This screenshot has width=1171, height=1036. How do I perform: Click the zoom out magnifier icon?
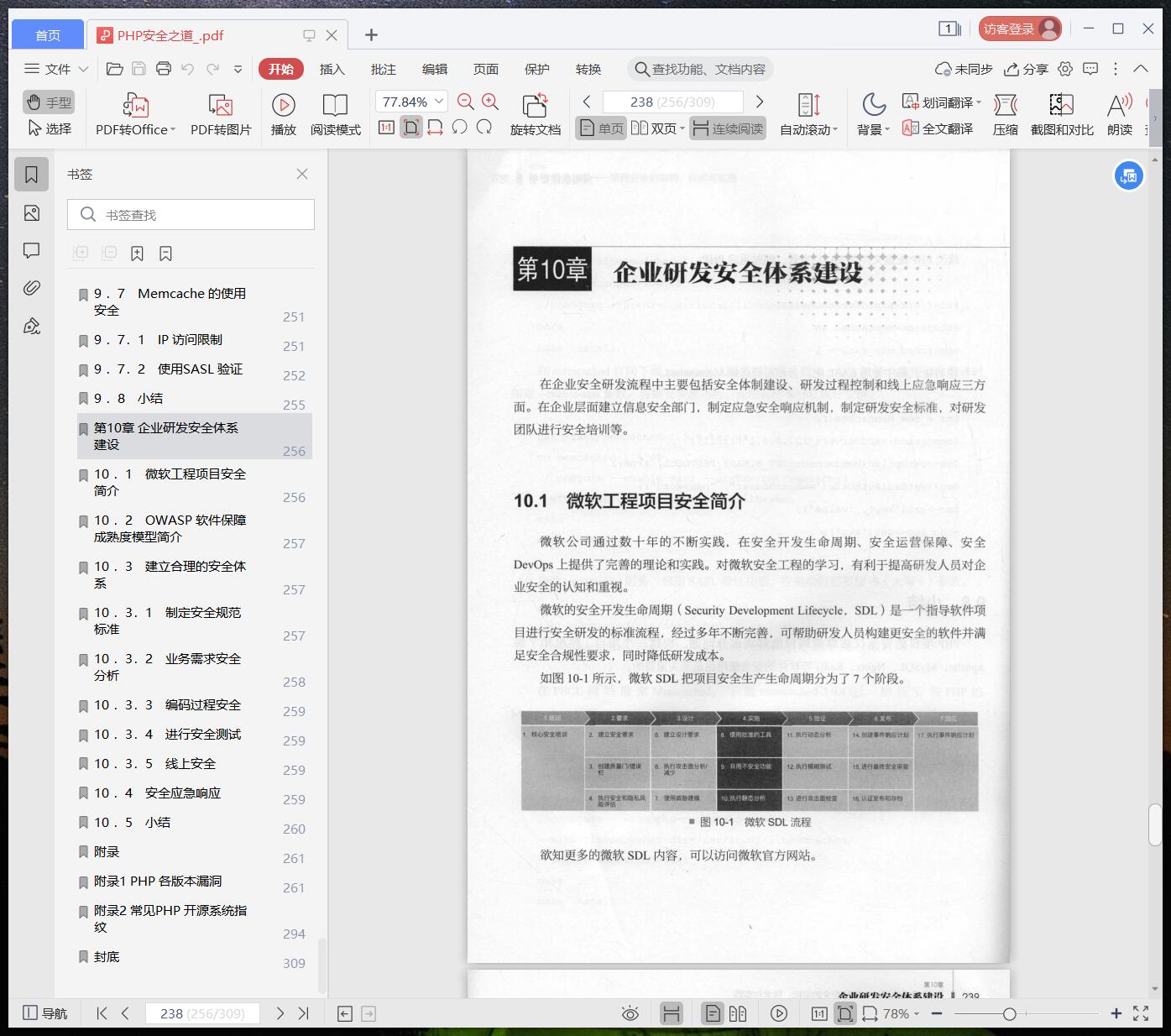(466, 102)
